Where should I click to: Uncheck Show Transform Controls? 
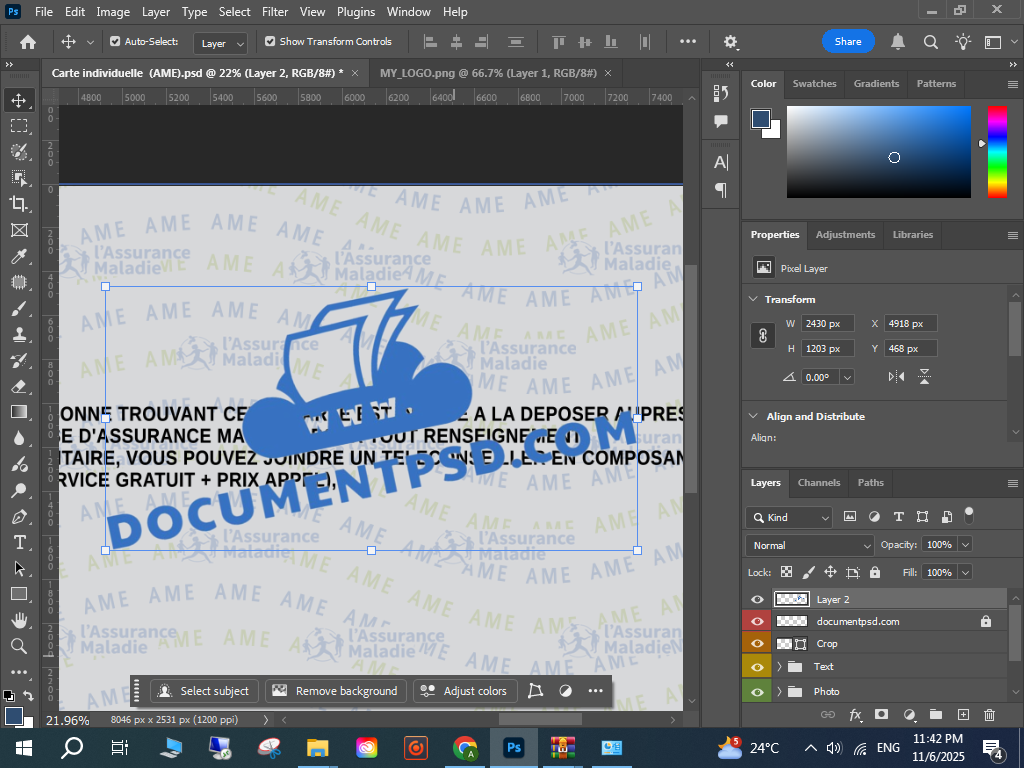click(x=270, y=42)
